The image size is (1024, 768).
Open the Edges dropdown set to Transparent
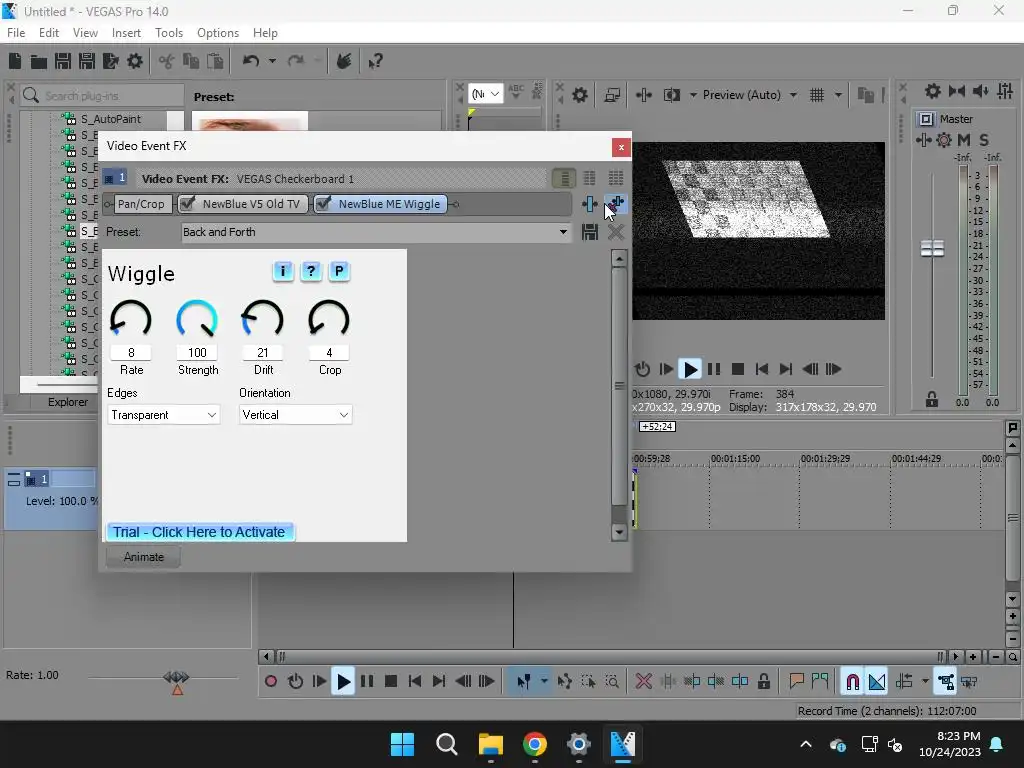click(163, 415)
